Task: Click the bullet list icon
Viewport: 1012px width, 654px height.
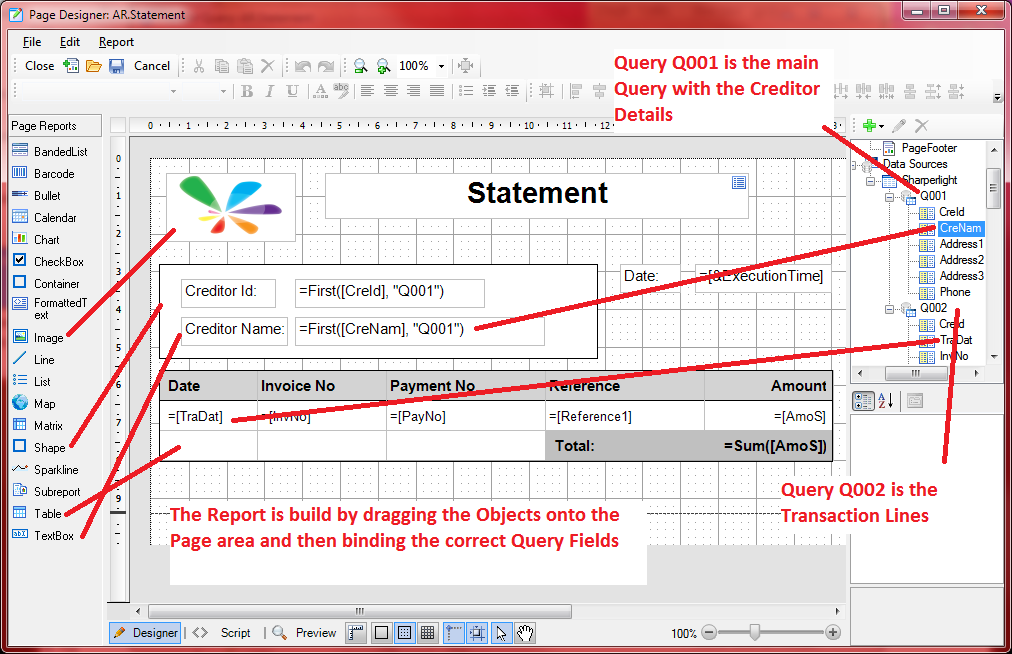Action: click(466, 91)
